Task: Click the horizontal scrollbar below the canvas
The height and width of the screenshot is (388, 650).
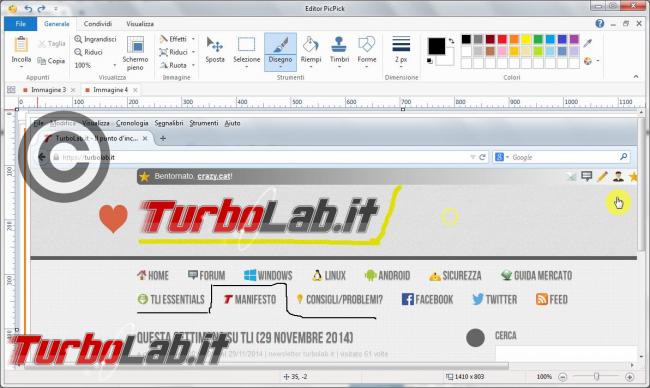Action: click(x=267, y=366)
